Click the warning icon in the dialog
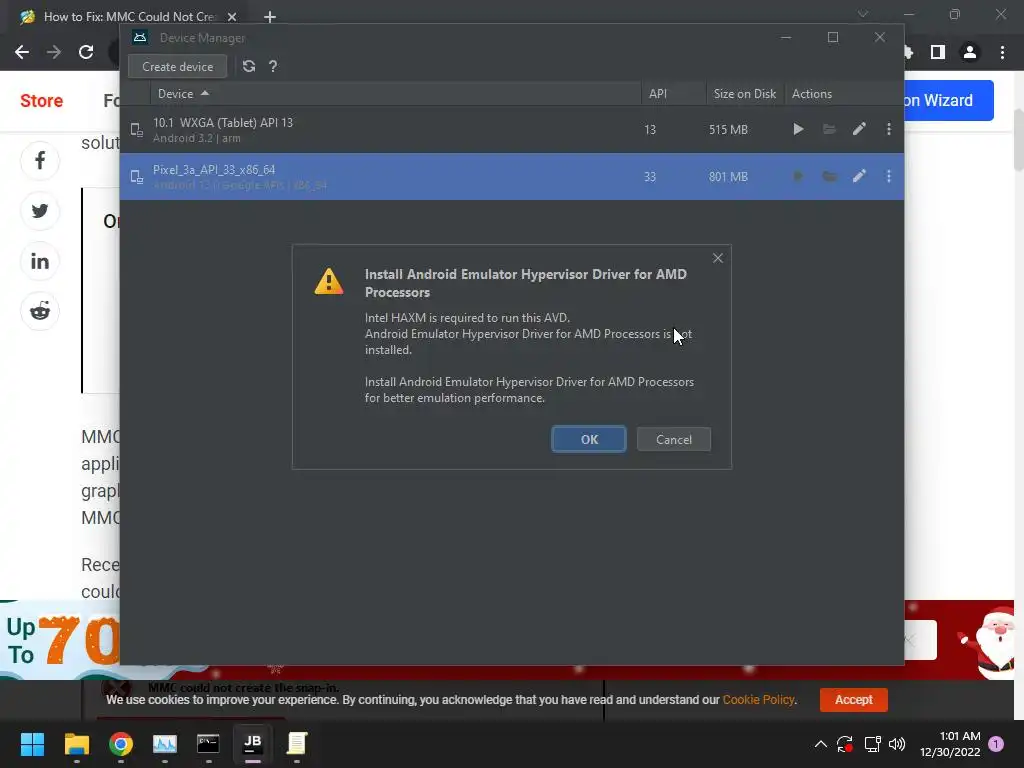Viewport: 1024px width, 768px height. pyautogui.click(x=328, y=281)
